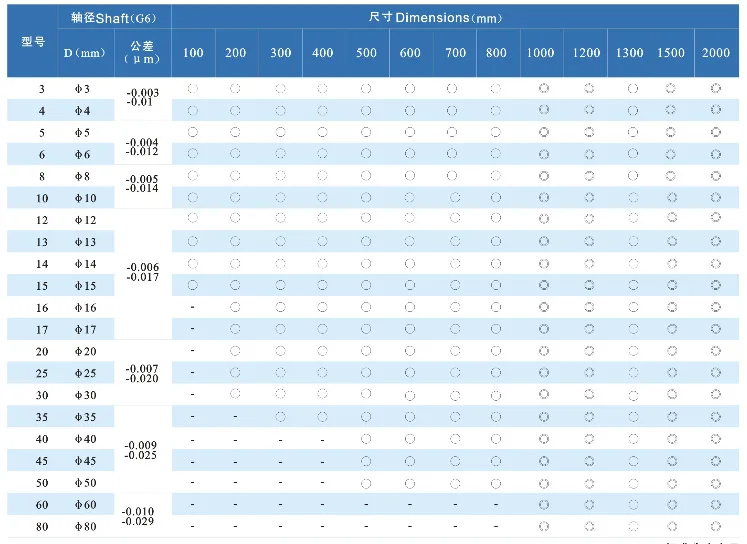Click the Φ40 shaft diameter cell

[85, 439]
